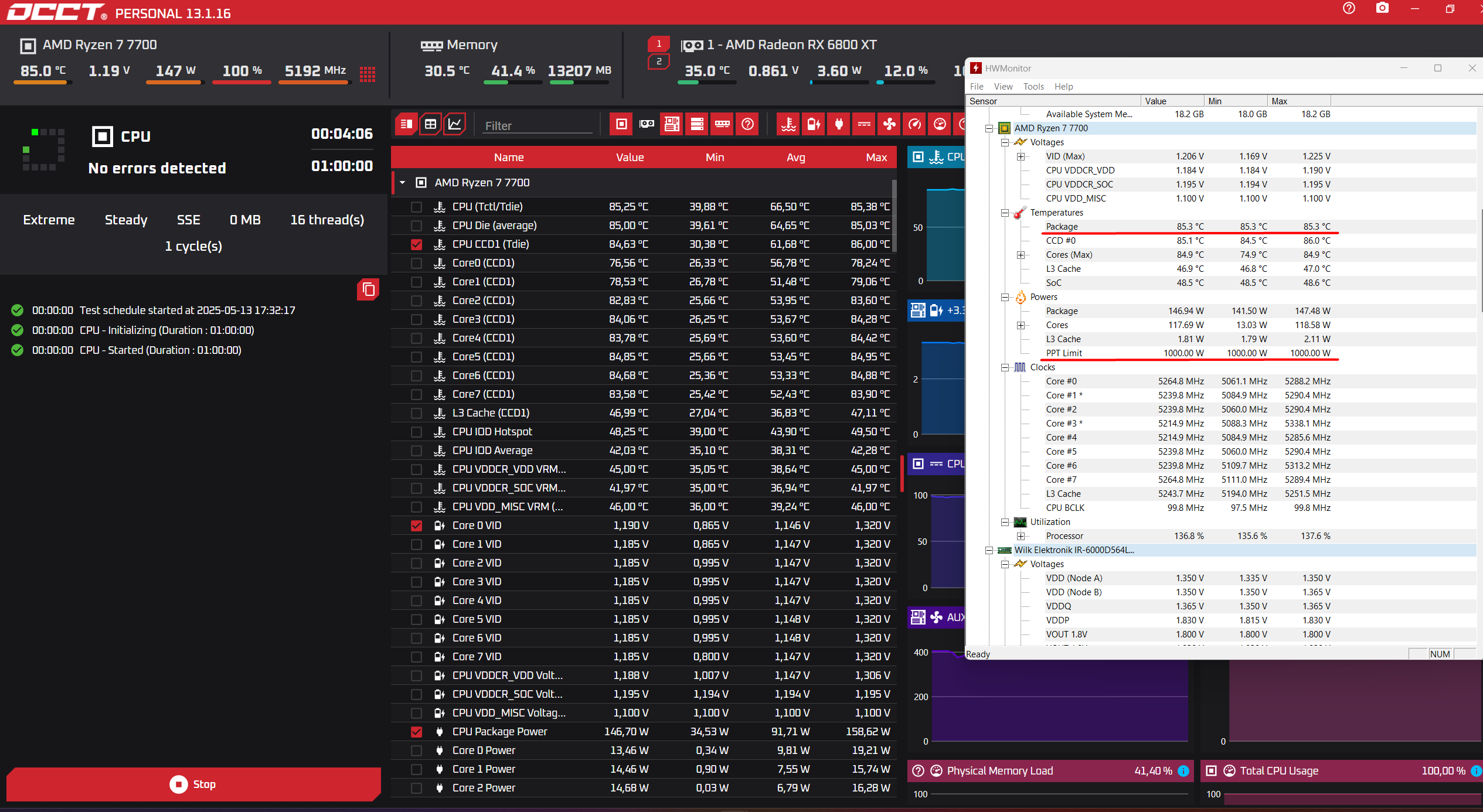This screenshot has width=1483, height=812.
Task: Toggle the speedometer frequency filter icon
Action: coord(914,124)
